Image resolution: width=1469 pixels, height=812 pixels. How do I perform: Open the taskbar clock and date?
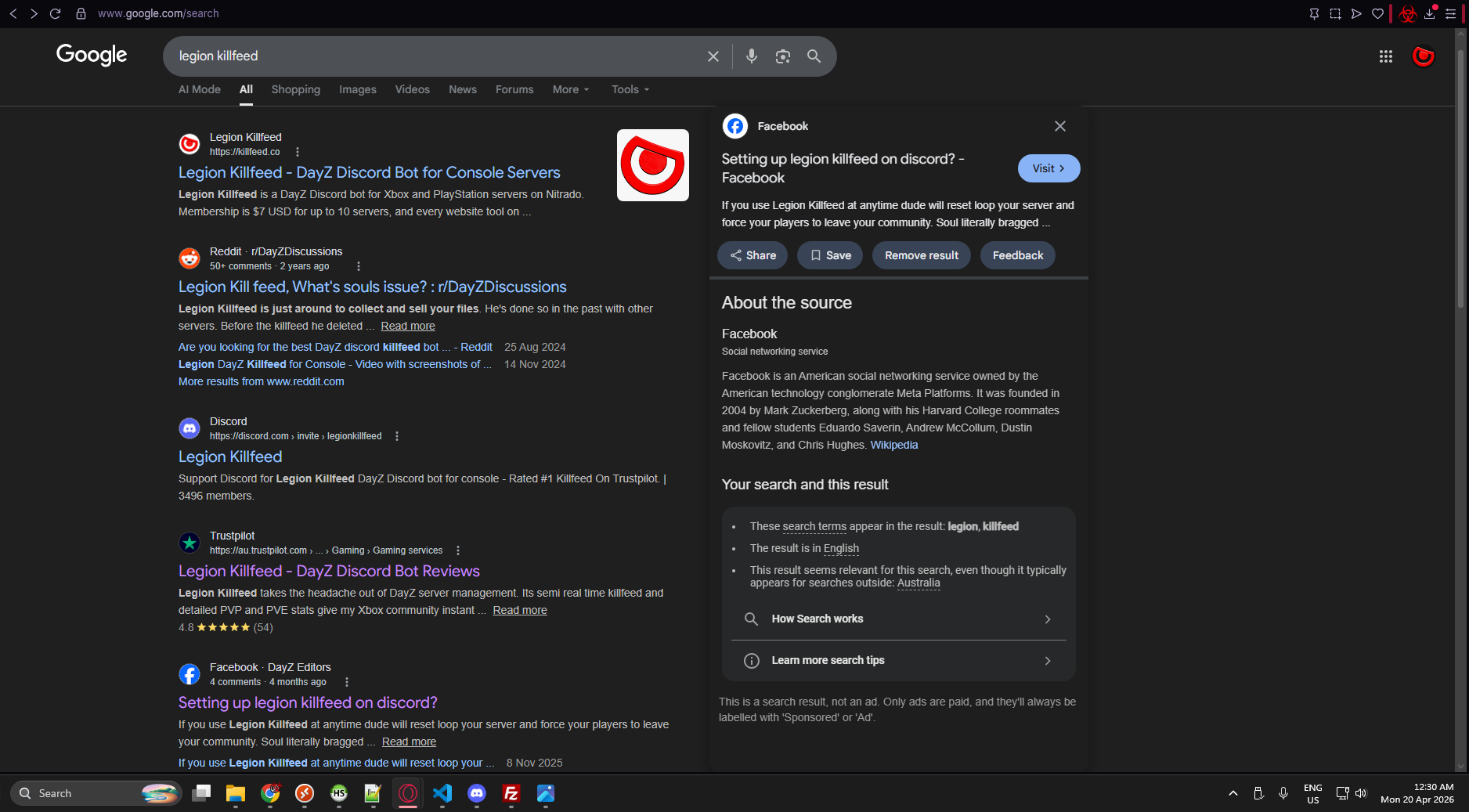coord(1417,793)
